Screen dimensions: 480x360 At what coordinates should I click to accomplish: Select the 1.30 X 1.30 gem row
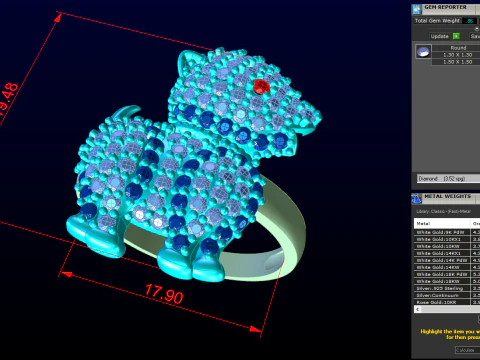click(456, 55)
